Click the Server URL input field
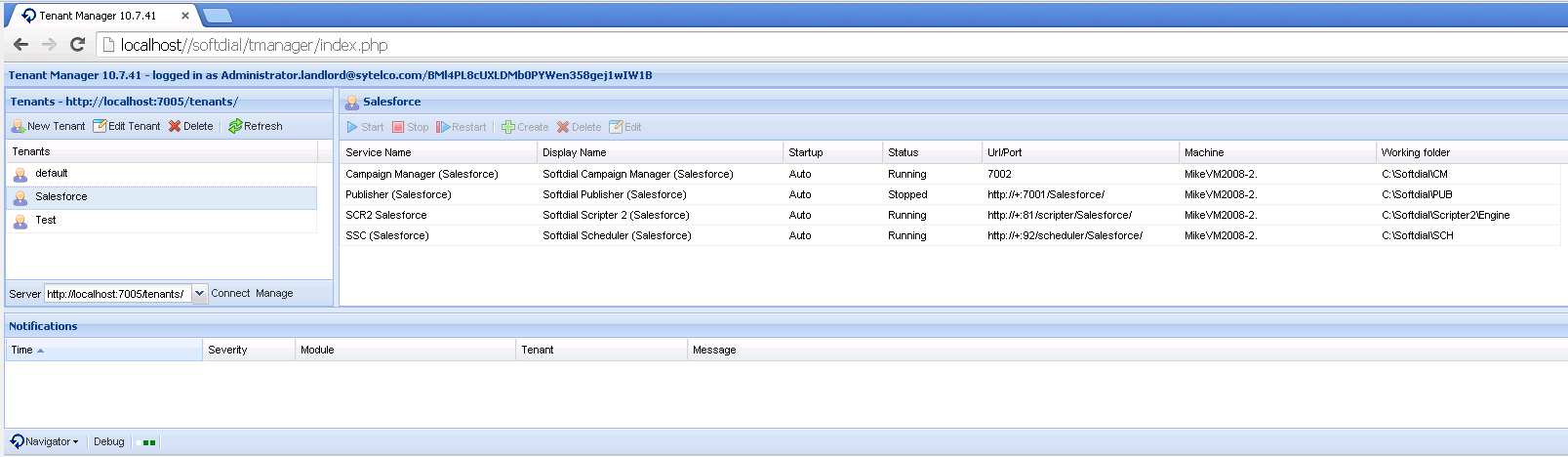The height and width of the screenshot is (457, 1568). click(118, 293)
